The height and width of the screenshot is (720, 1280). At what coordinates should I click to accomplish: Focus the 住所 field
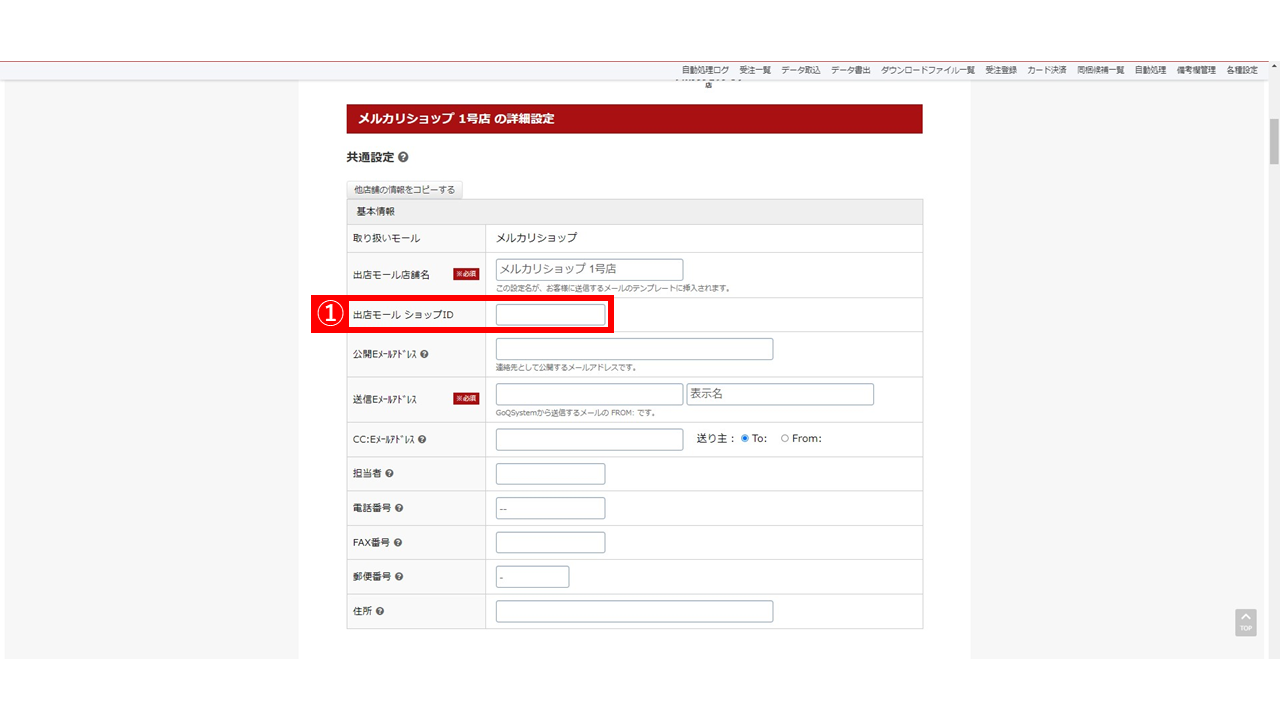[x=634, y=611]
